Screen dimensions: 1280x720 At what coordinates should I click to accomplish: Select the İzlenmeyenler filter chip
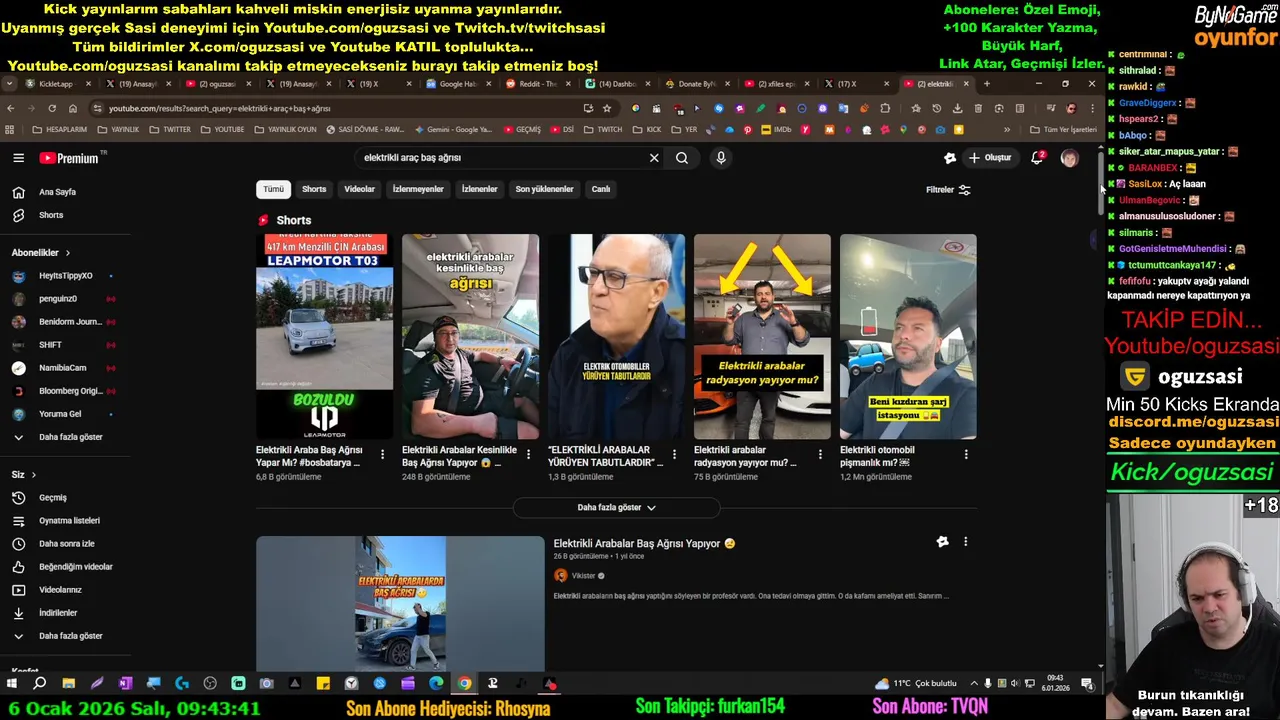click(x=418, y=189)
